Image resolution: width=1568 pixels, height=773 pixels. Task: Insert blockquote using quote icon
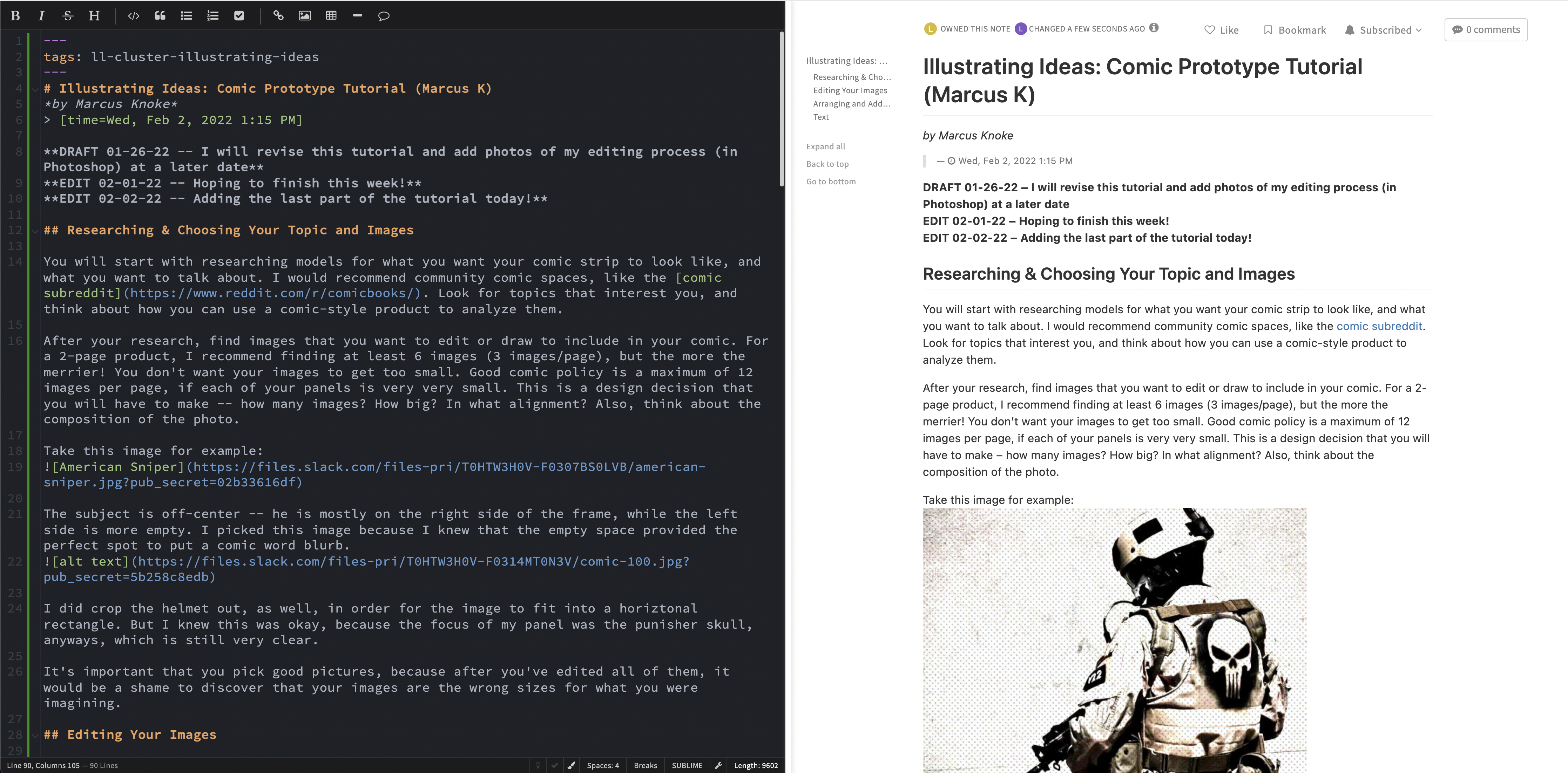160,16
